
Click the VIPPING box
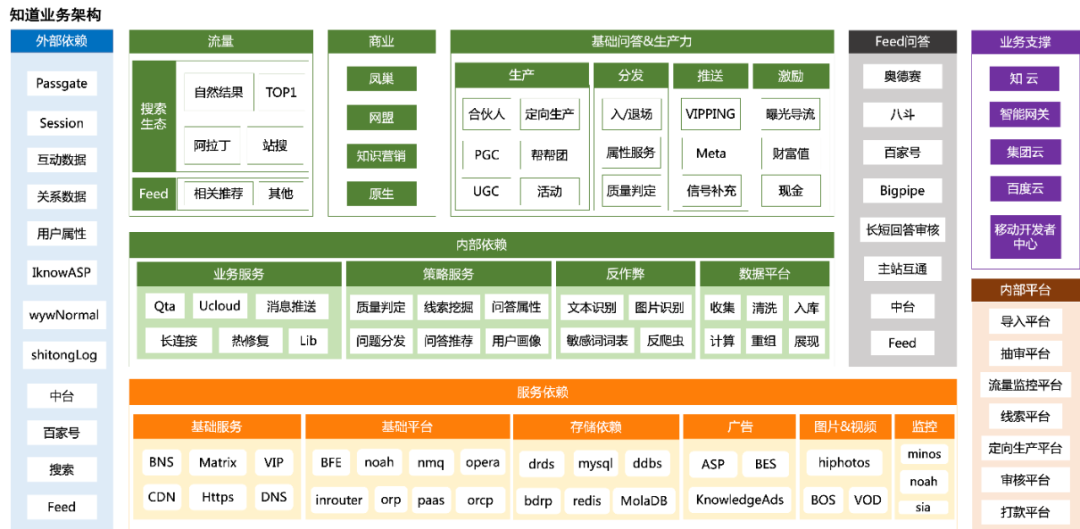(711, 114)
